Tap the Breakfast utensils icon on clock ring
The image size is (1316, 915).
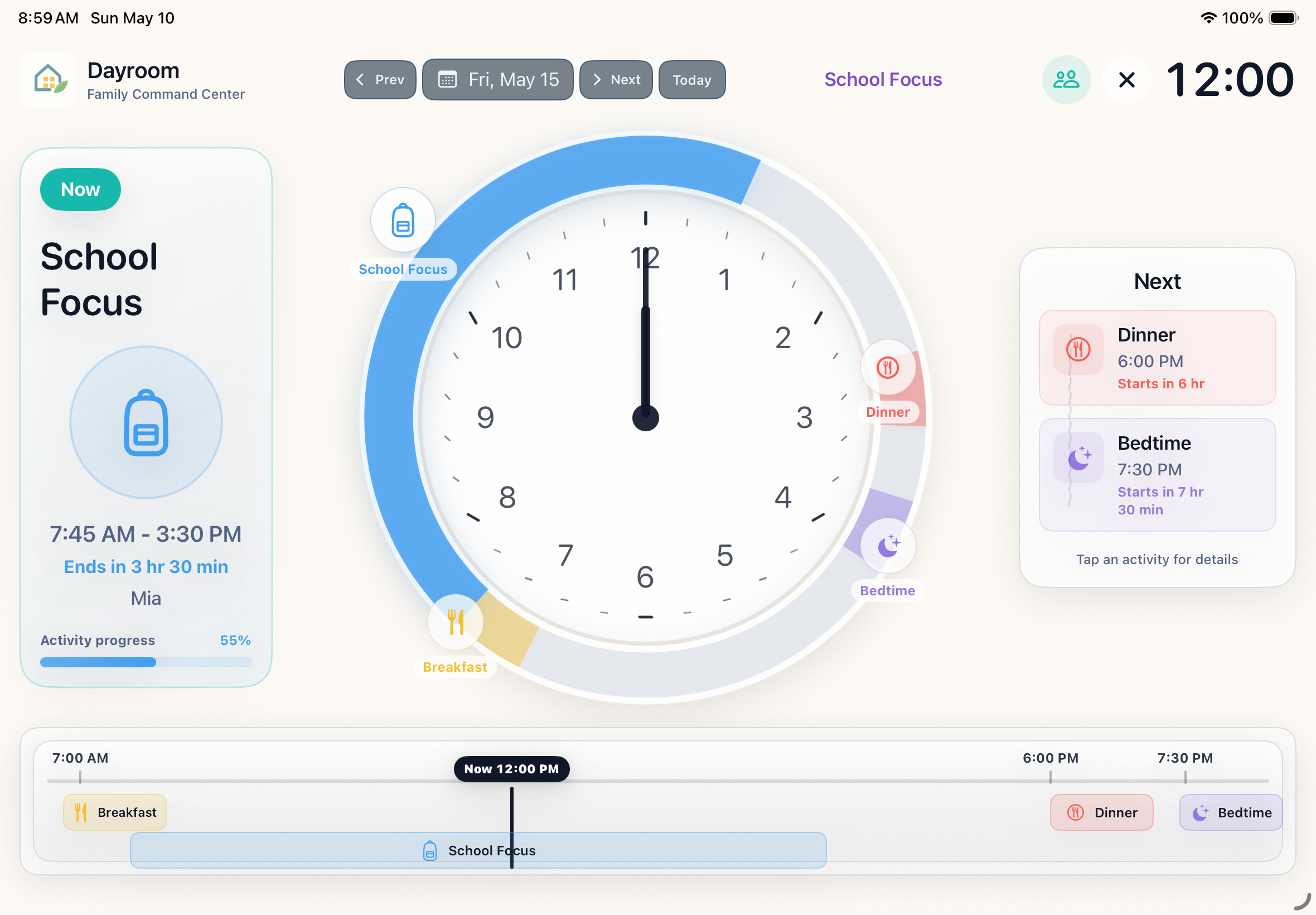pyautogui.click(x=456, y=622)
